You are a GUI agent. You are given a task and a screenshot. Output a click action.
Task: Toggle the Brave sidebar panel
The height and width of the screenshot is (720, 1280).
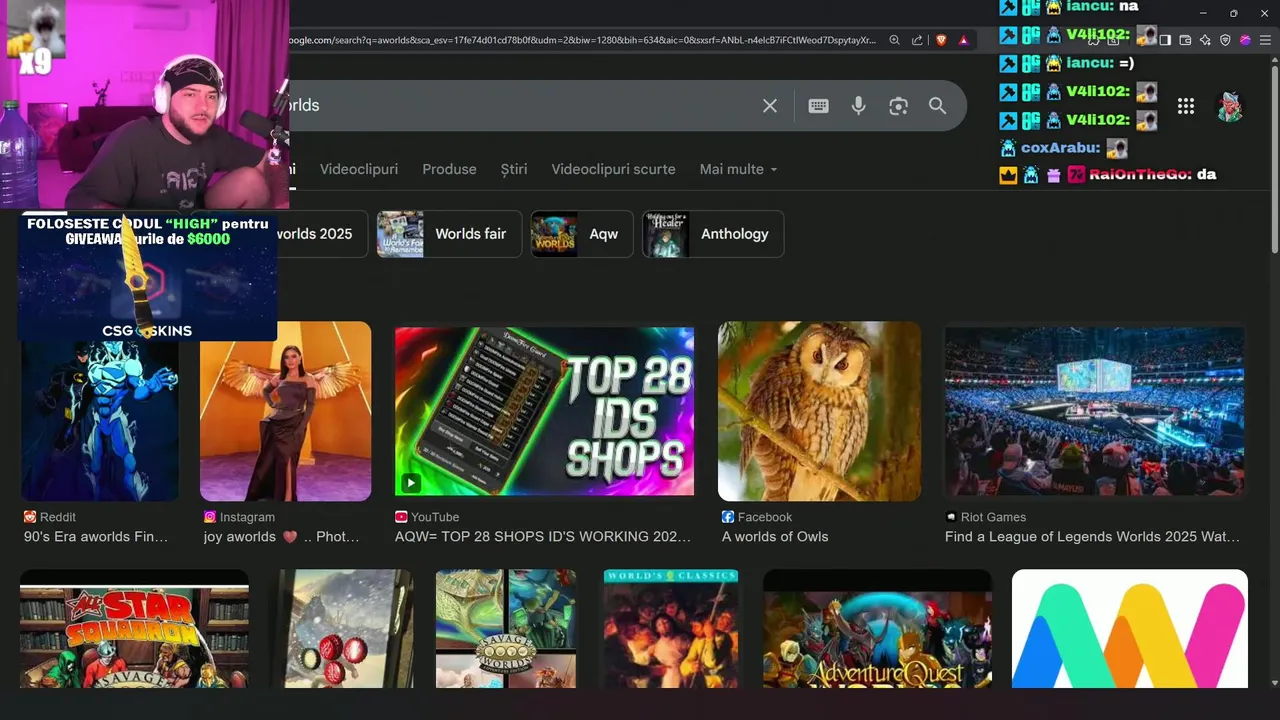coord(1165,40)
